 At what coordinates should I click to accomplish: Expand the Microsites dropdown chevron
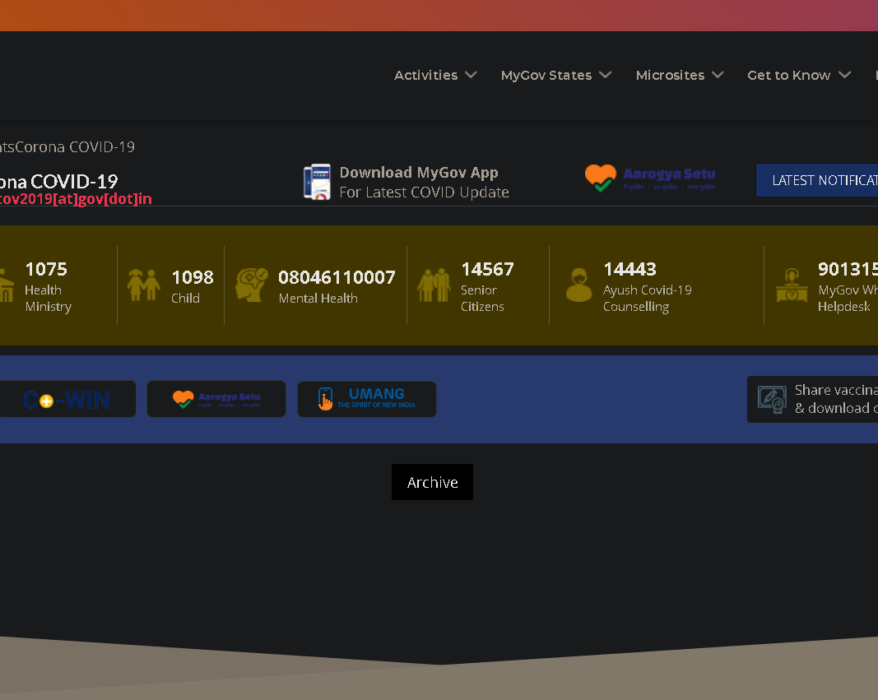[x=718, y=74]
